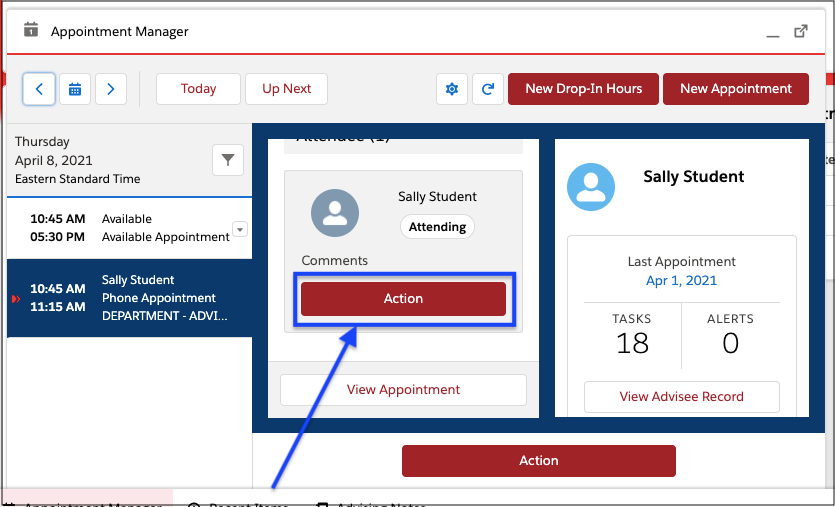Screen dimensions: 835x507
Task: Click the pop-out window icon
Action: click(x=801, y=31)
